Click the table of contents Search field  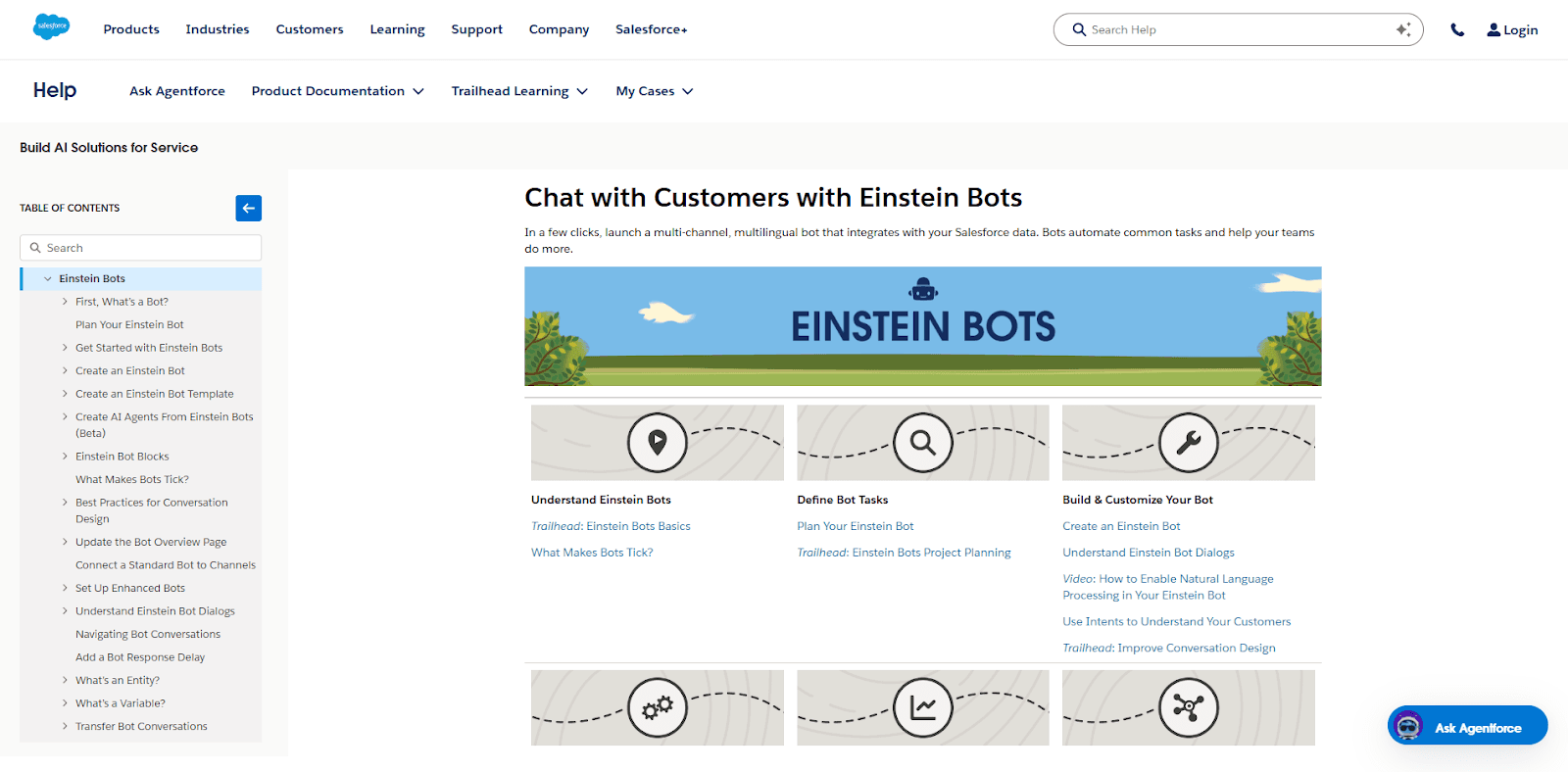pos(141,248)
